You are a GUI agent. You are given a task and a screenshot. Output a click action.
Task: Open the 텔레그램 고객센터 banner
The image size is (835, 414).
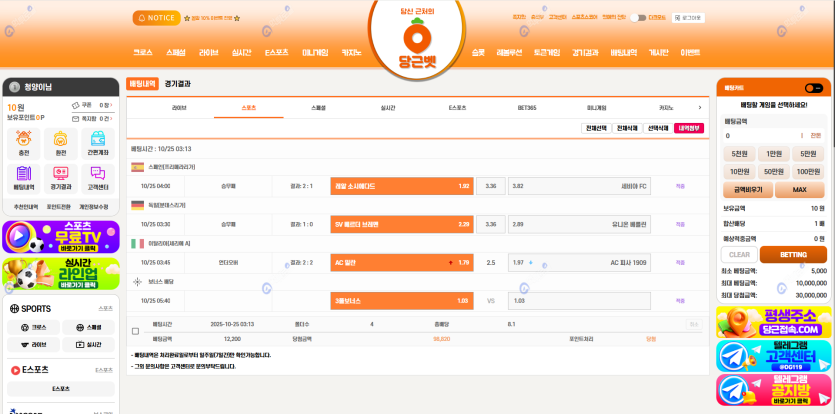(x=773, y=356)
